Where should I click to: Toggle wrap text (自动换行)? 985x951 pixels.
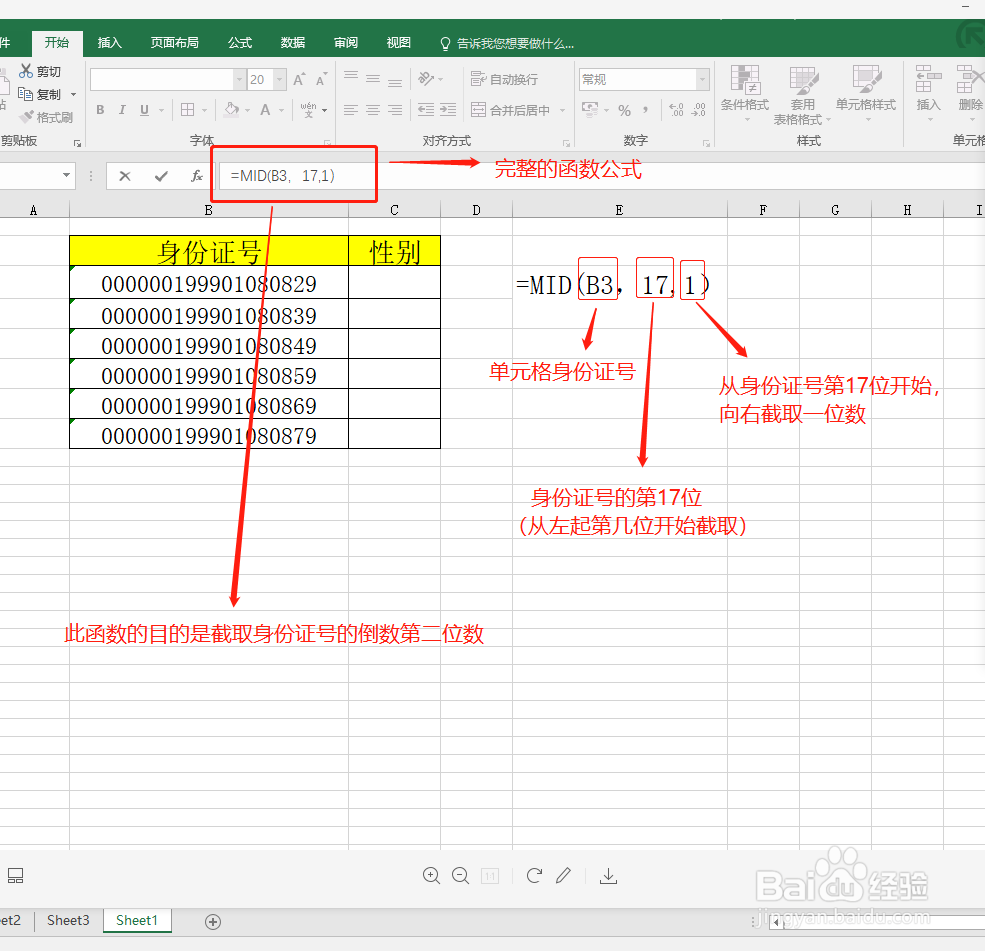(x=504, y=79)
